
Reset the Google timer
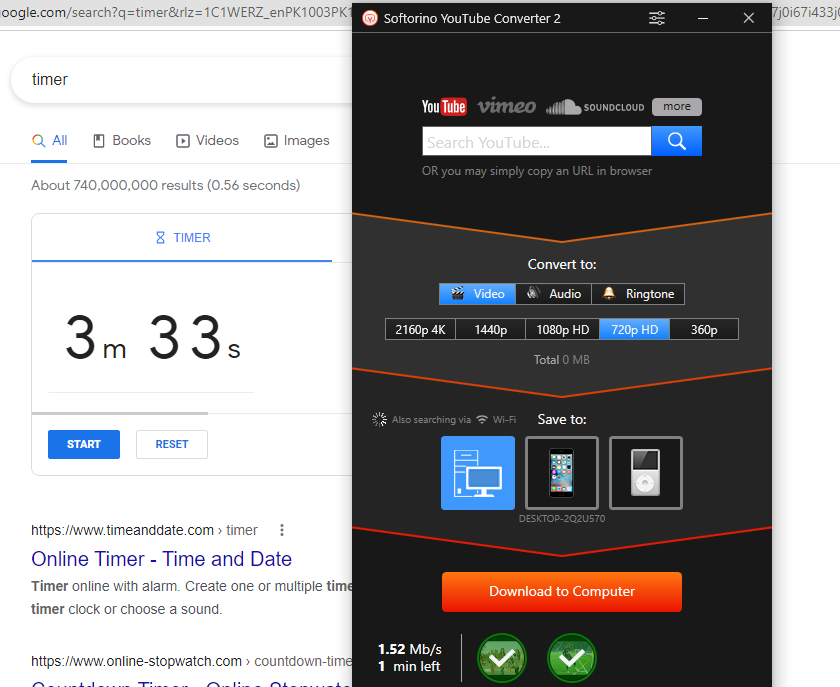[x=171, y=444]
